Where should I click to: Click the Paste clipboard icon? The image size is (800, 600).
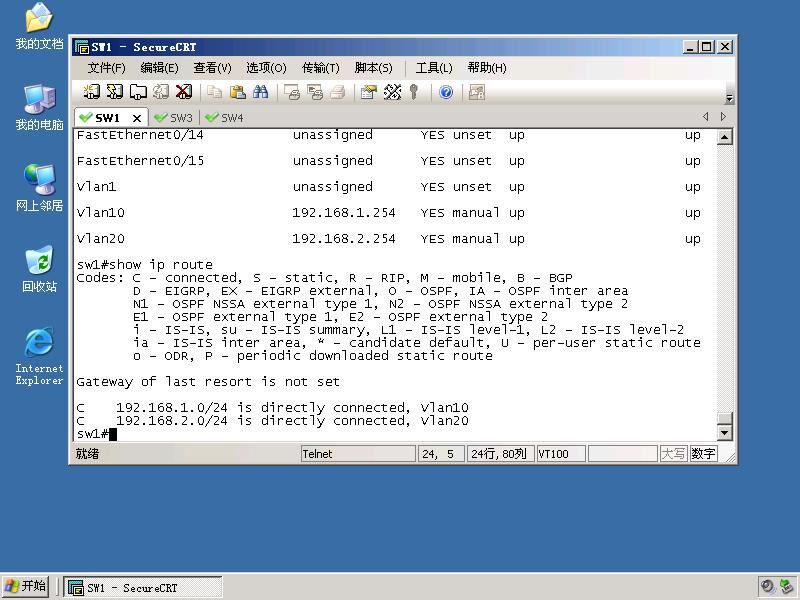pos(238,92)
